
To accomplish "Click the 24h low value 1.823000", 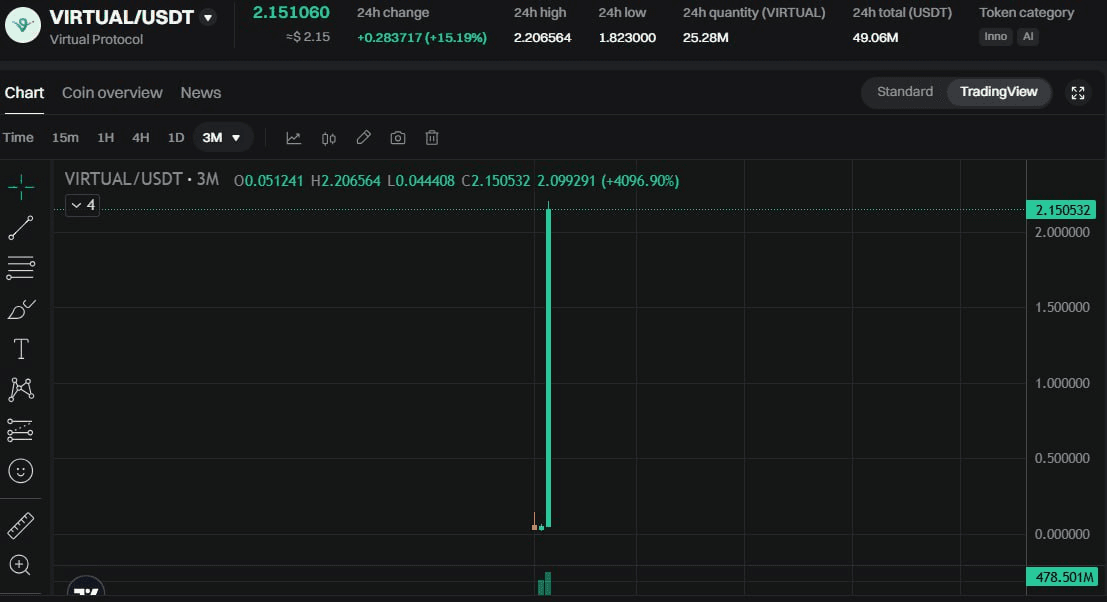I will pyautogui.click(x=627, y=37).
